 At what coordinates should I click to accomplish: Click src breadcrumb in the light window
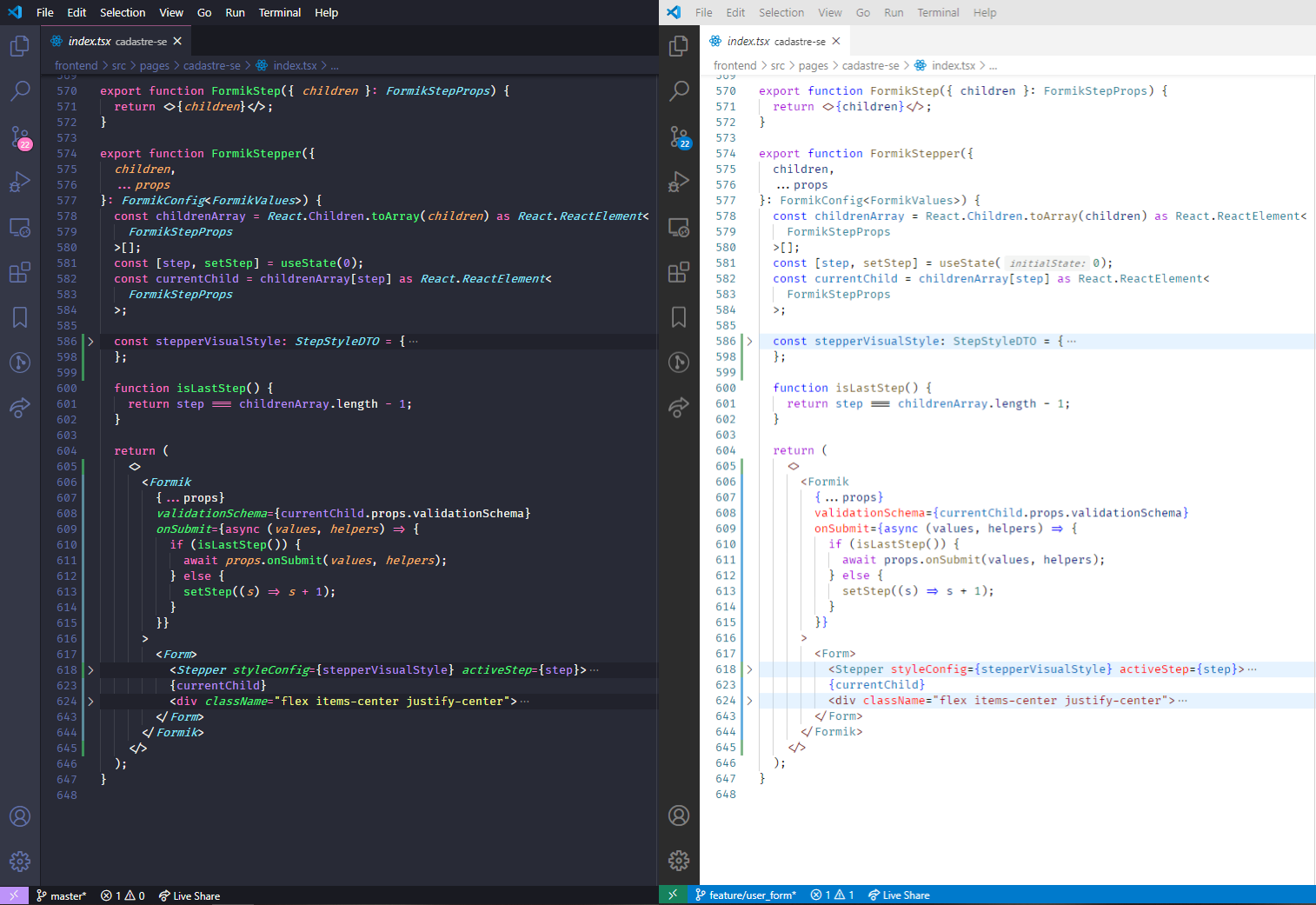pyautogui.click(x=778, y=66)
